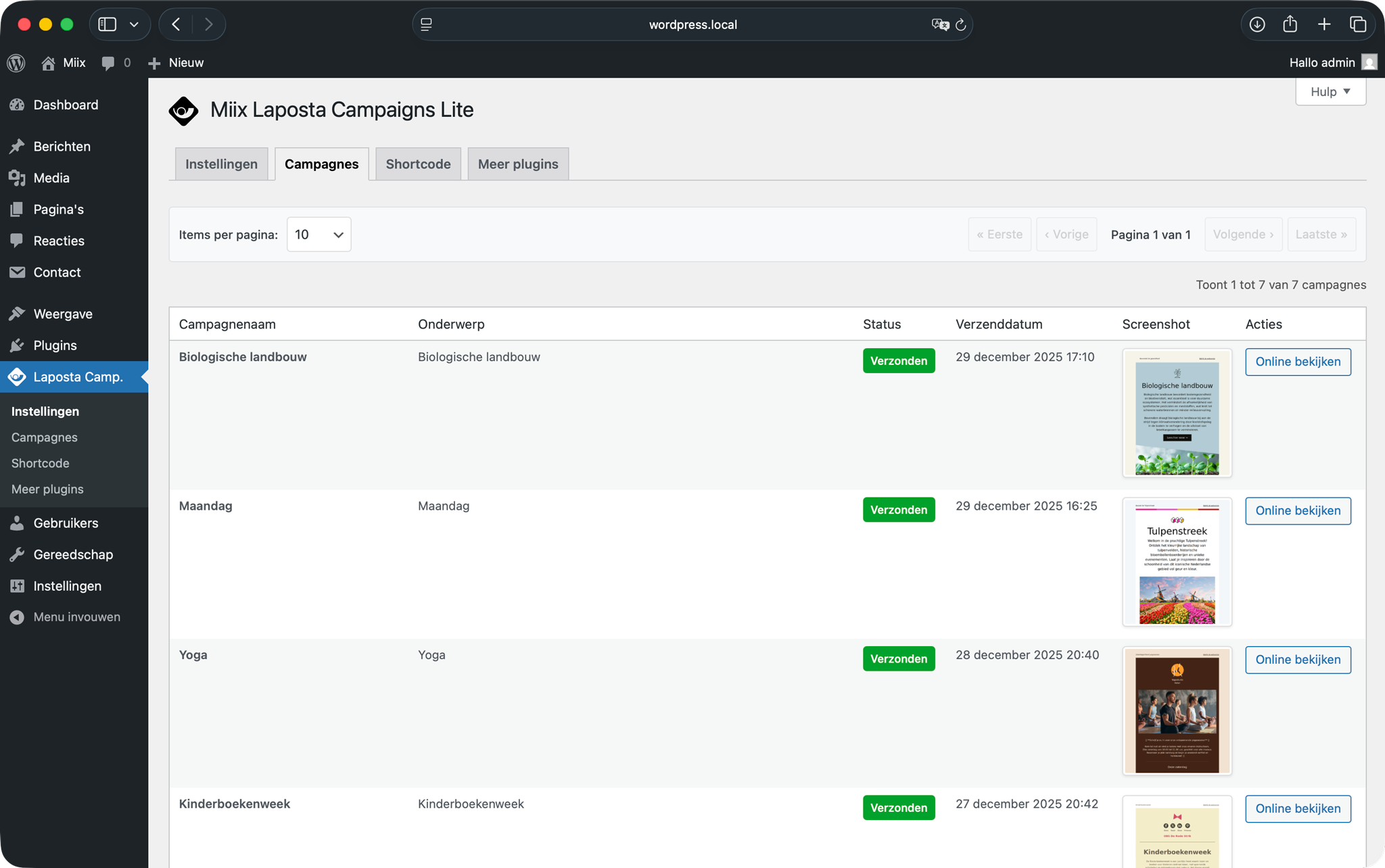The width and height of the screenshot is (1385, 868).
Task: Select the Gereedschap tools icon
Action: (x=18, y=554)
